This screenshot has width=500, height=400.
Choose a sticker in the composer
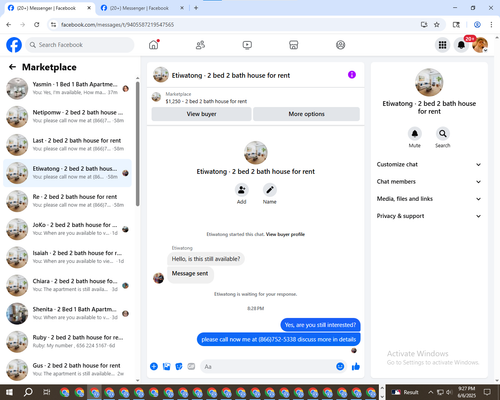[179, 367]
